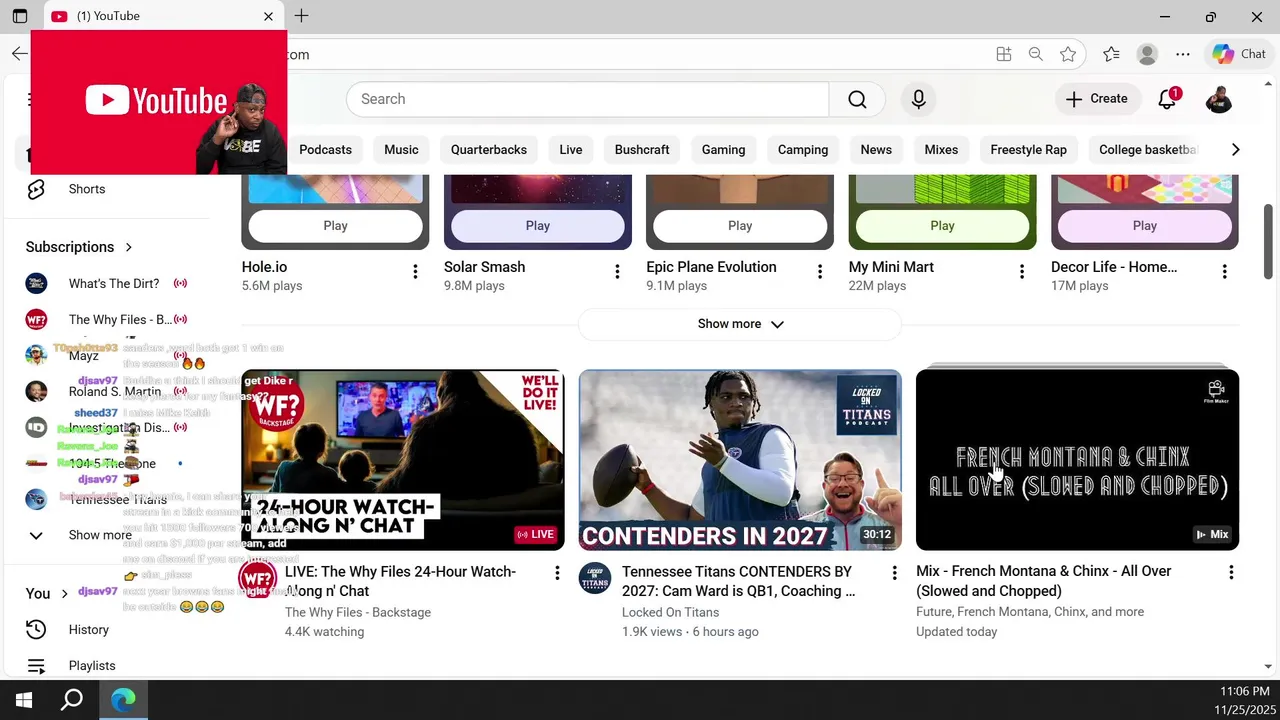This screenshot has width=1280, height=720.
Task: Open account avatar menu
Action: (1218, 99)
